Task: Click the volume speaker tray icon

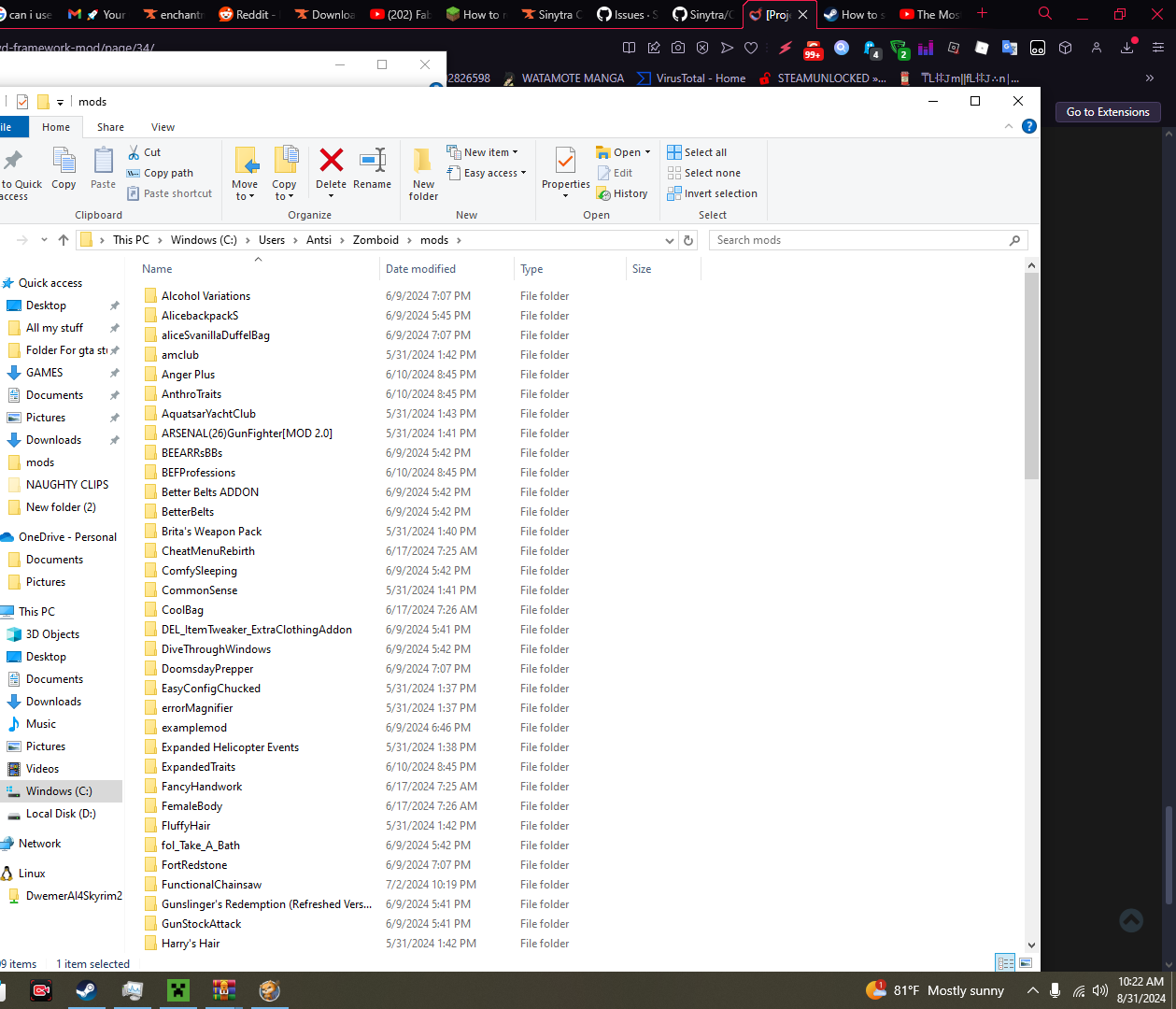Action: click(1100, 990)
